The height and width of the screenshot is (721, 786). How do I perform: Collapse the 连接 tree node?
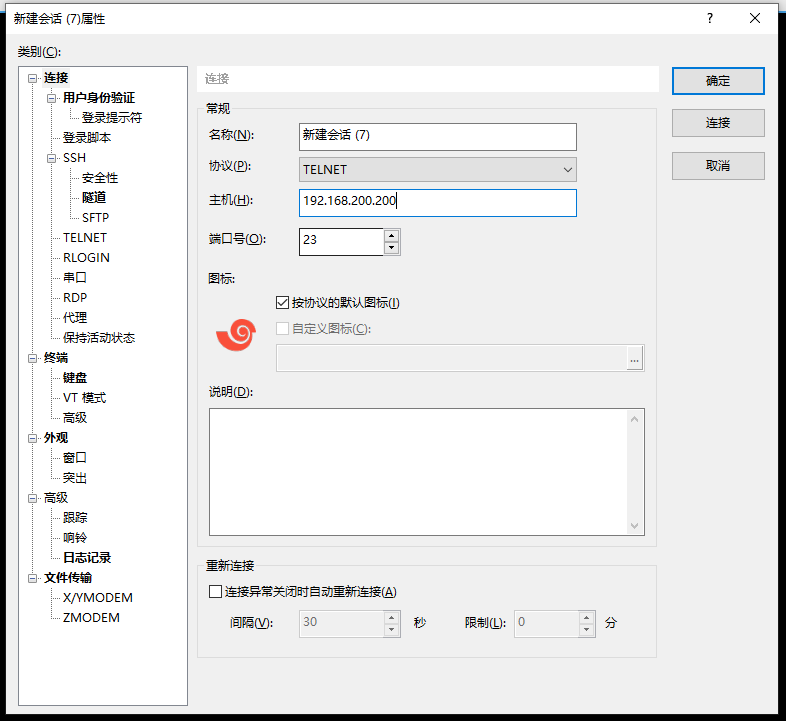[x=33, y=78]
